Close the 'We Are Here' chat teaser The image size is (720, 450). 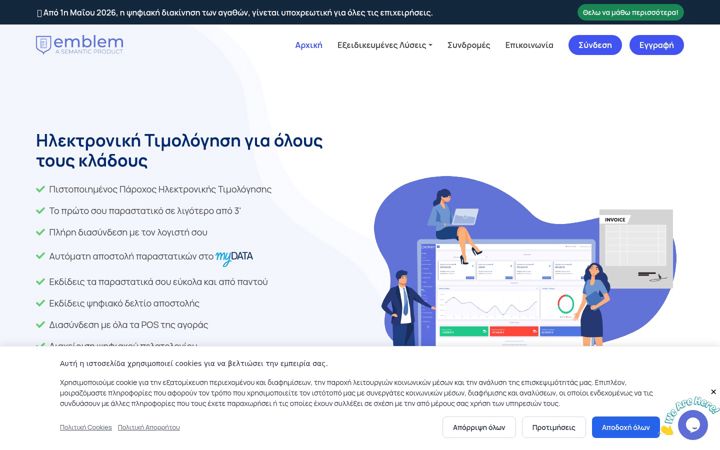coord(713,392)
